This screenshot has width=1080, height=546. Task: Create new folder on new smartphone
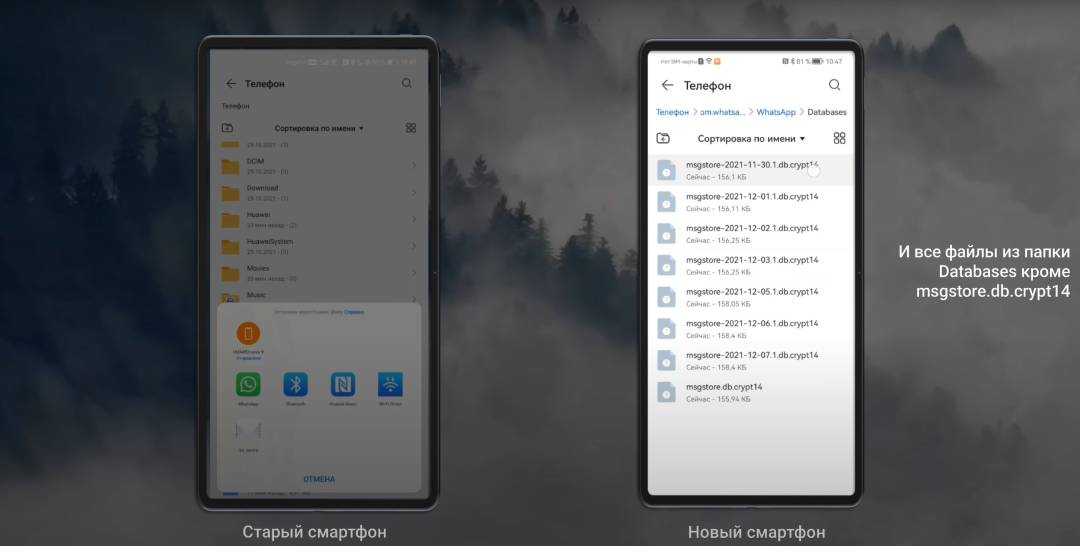tap(663, 138)
